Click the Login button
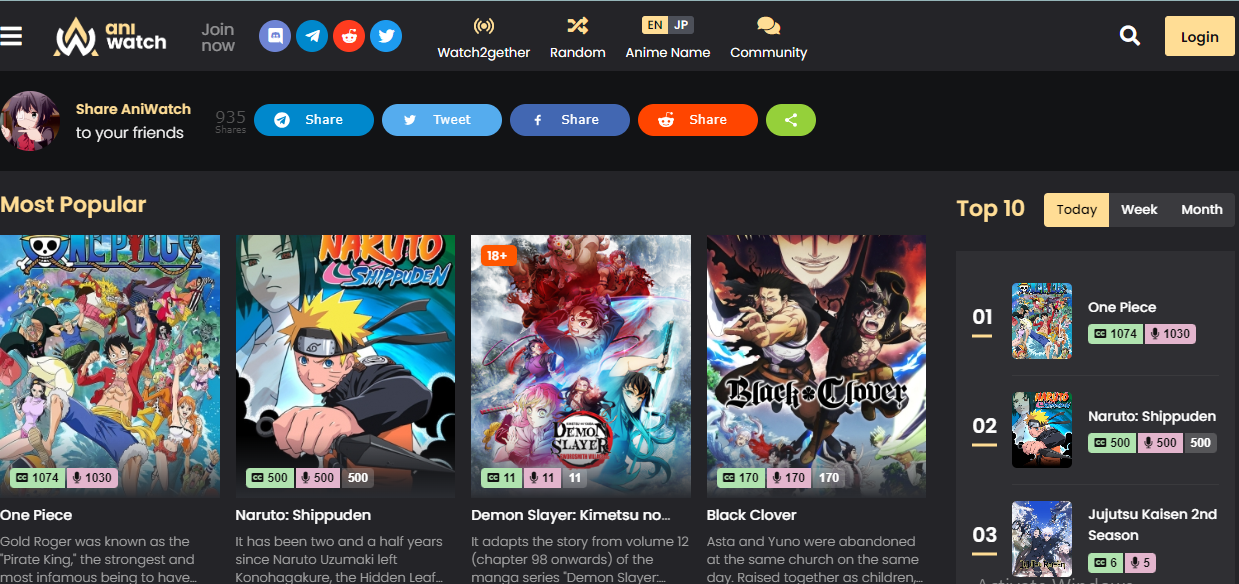 click(x=1199, y=35)
